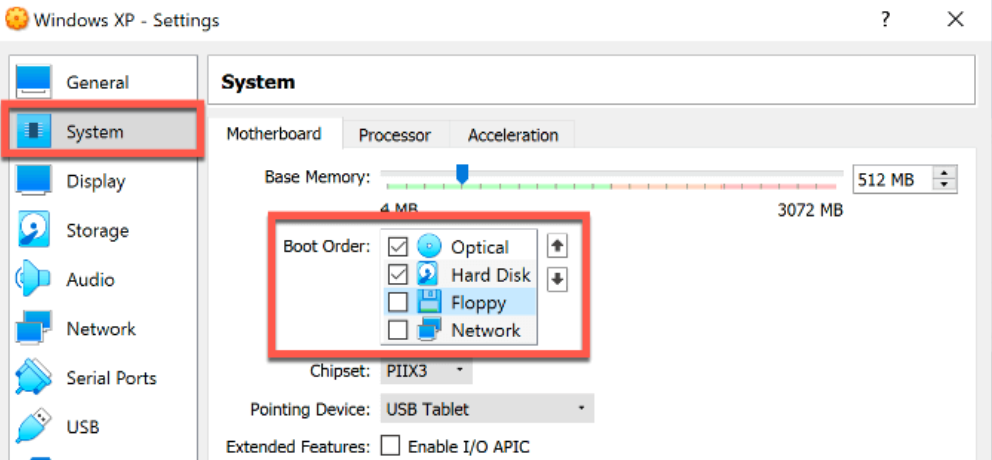992x460 pixels.
Task: Expand the Chipset PIIX3 dropdown
Action: tap(426, 370)
